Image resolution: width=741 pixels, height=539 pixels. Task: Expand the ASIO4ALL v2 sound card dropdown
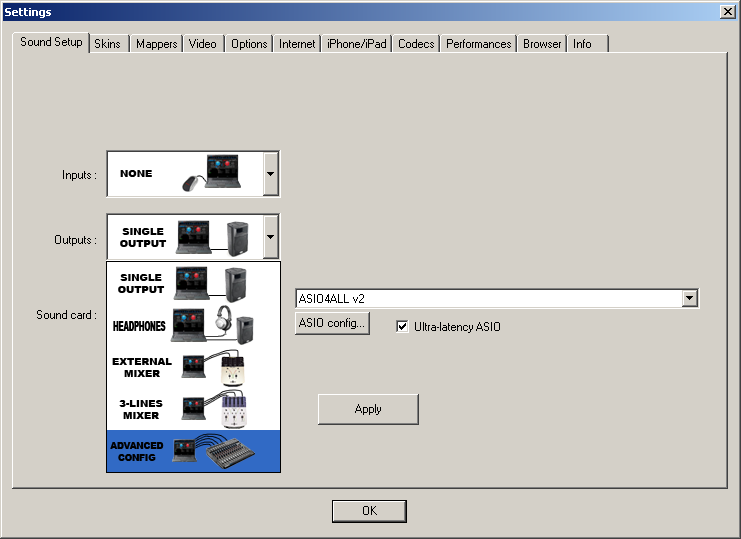689,298
